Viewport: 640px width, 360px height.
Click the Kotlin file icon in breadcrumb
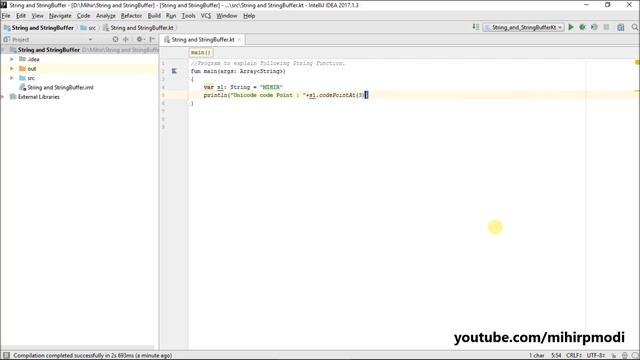tap(106, 28)
